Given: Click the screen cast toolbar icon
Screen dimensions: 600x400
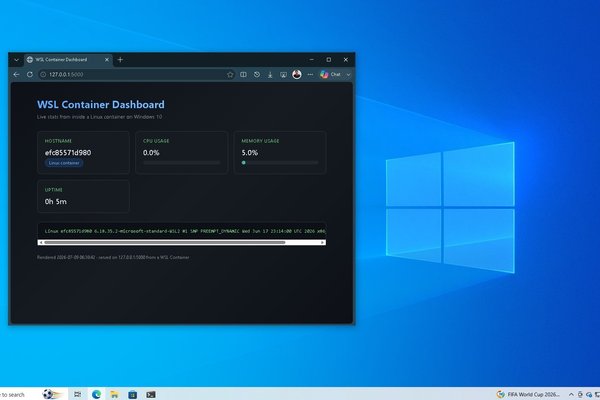Looking at the screenshot, I should [283, 75].
